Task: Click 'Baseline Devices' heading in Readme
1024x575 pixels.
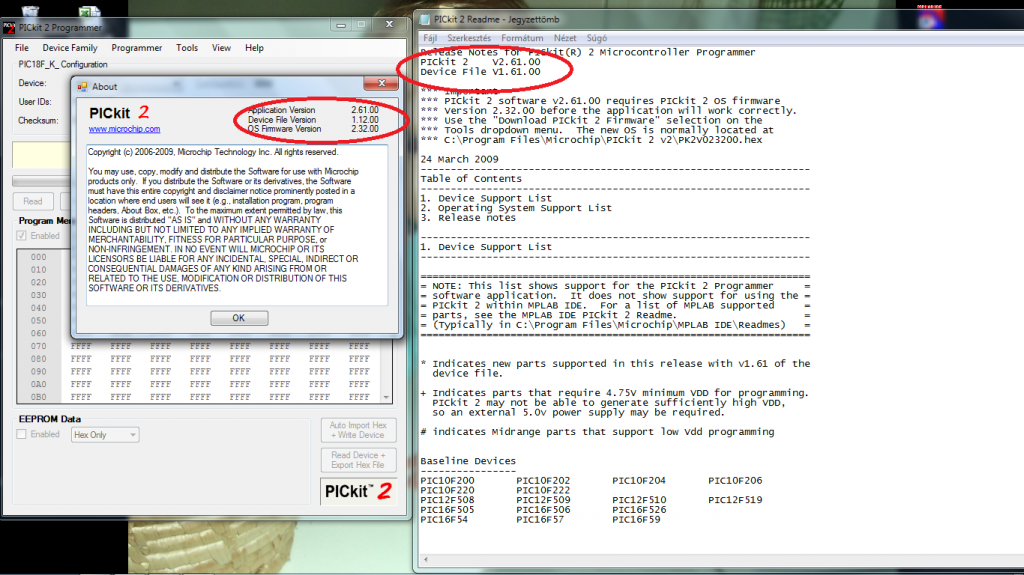Action: [x=468, y=461]
